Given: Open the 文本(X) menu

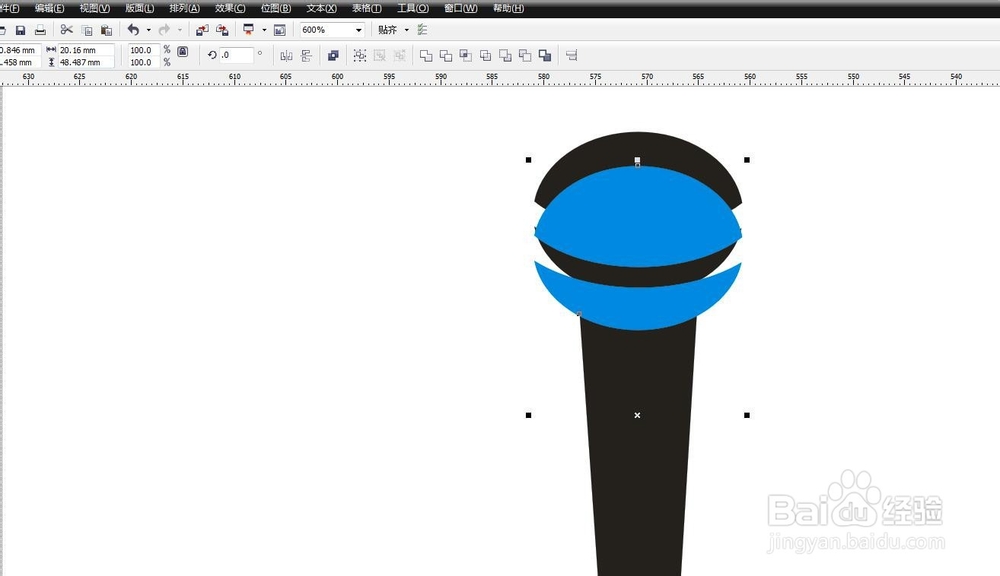Looking at the screenshot, I should [321, 8].
